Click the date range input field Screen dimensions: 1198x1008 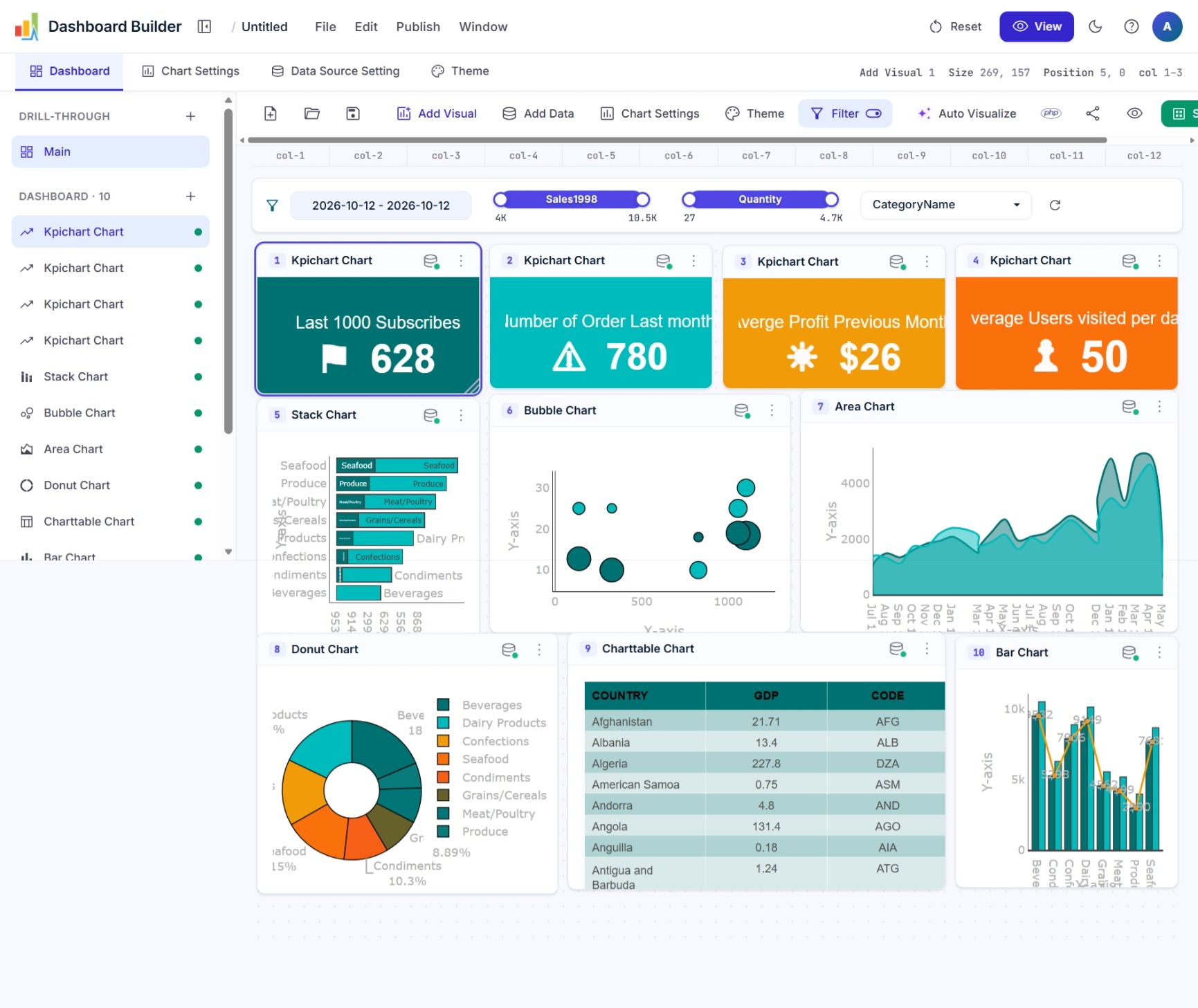click(x=381, y=205)
